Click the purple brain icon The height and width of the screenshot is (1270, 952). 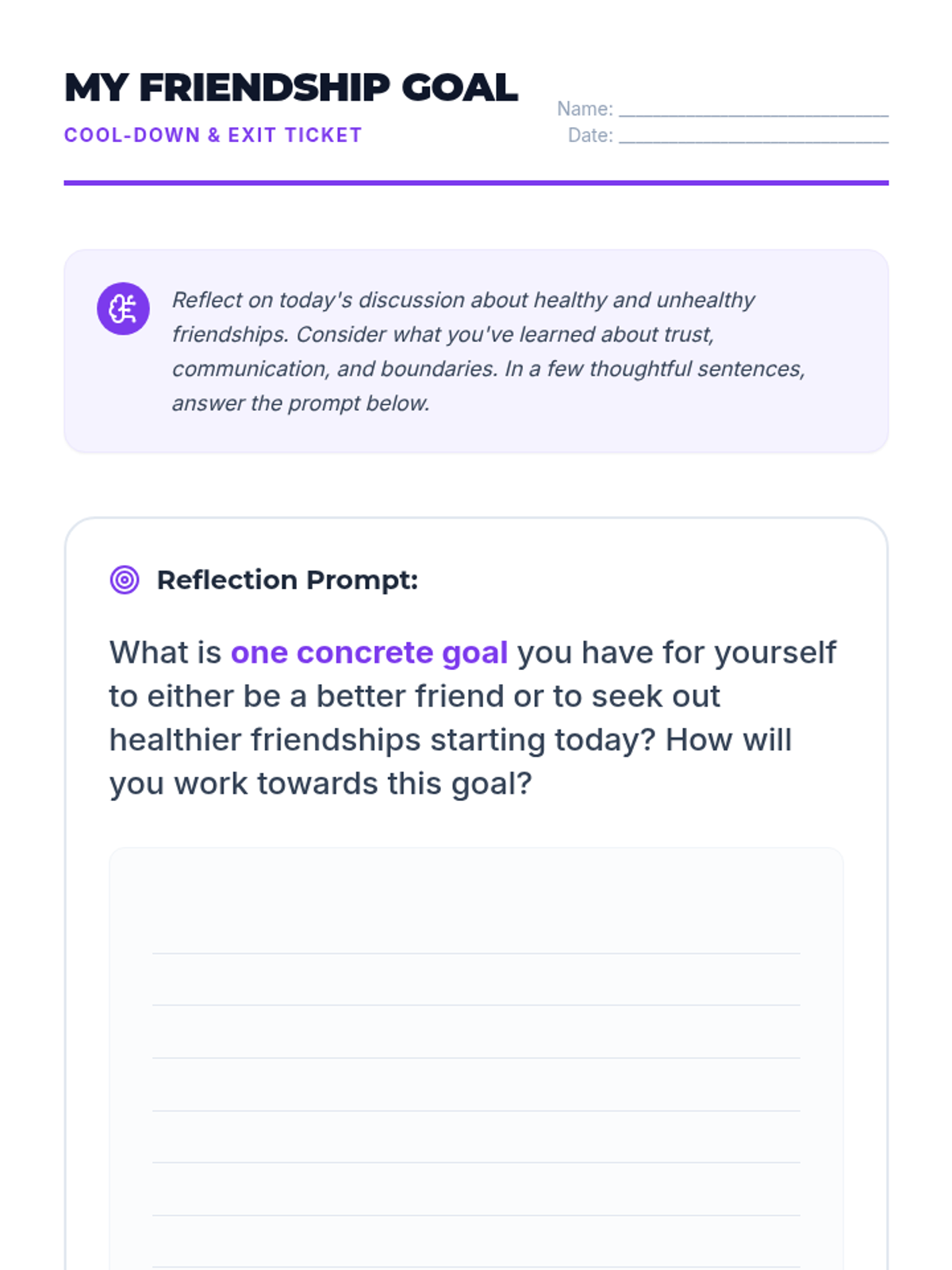tap(123, 309)
